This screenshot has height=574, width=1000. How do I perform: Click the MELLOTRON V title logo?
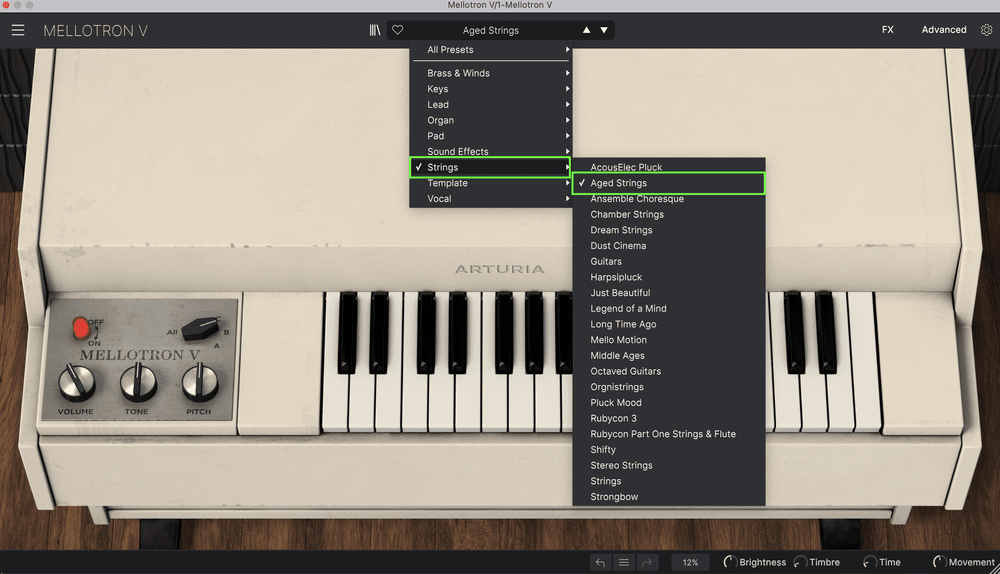[x=96, y=31]
